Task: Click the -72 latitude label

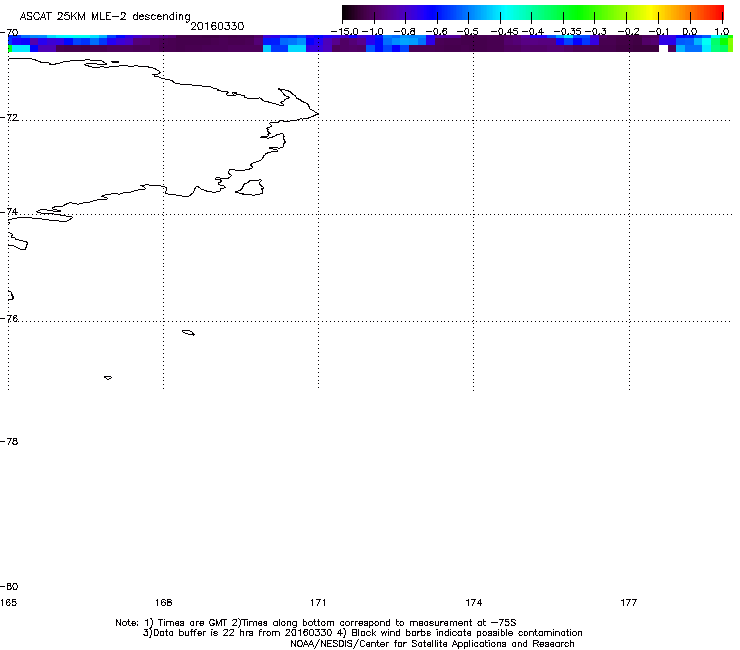Action: (x=9, y=117)
